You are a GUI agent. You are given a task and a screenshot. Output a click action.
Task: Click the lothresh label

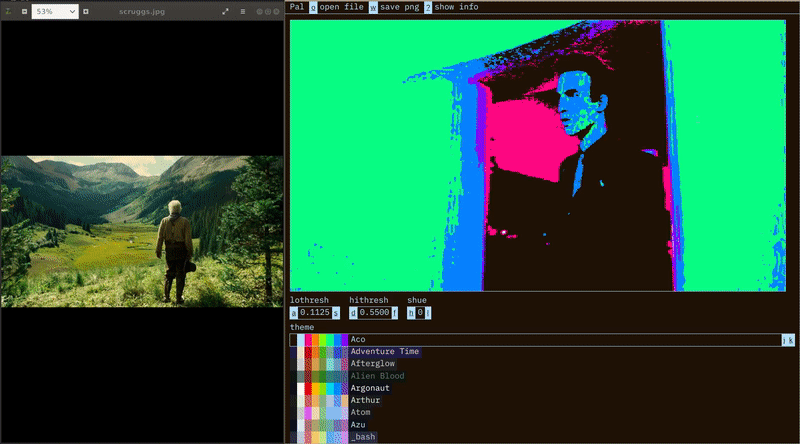pyautogui.click(x=309, y=301)
